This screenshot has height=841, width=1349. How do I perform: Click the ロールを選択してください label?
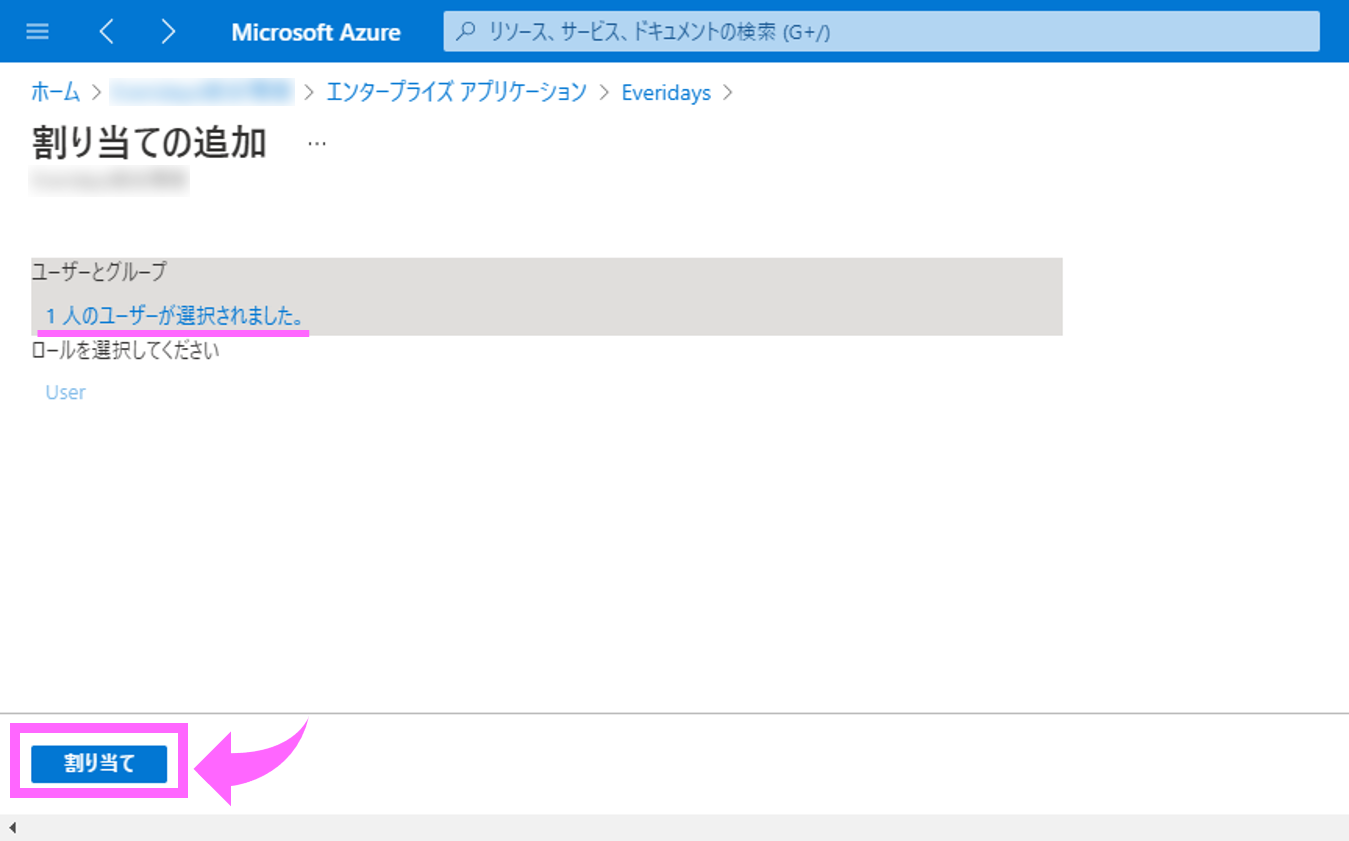tap(125, 351)
